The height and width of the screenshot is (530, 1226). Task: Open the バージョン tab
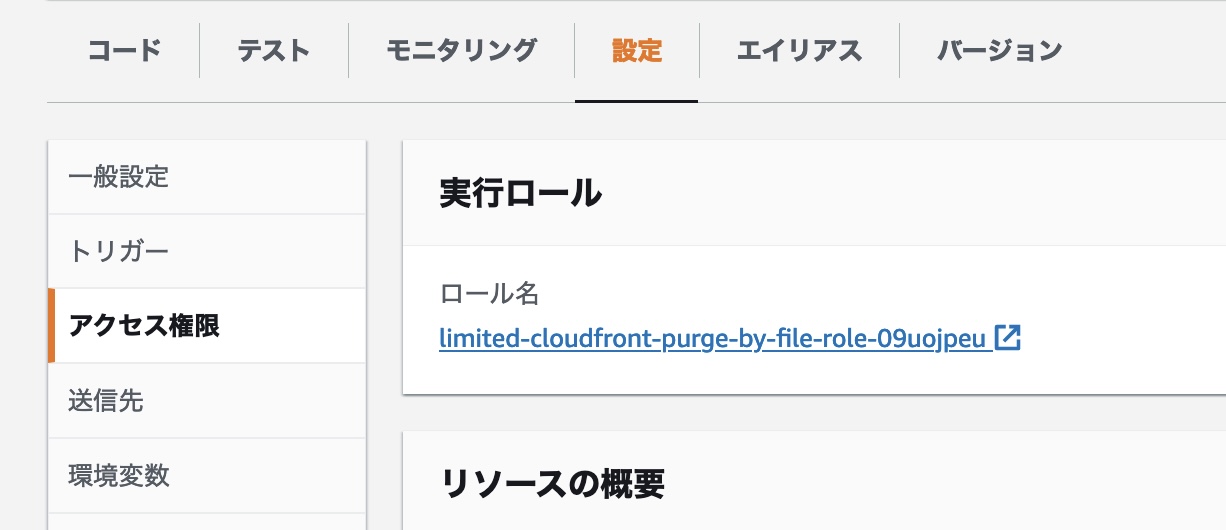(999, 50)
